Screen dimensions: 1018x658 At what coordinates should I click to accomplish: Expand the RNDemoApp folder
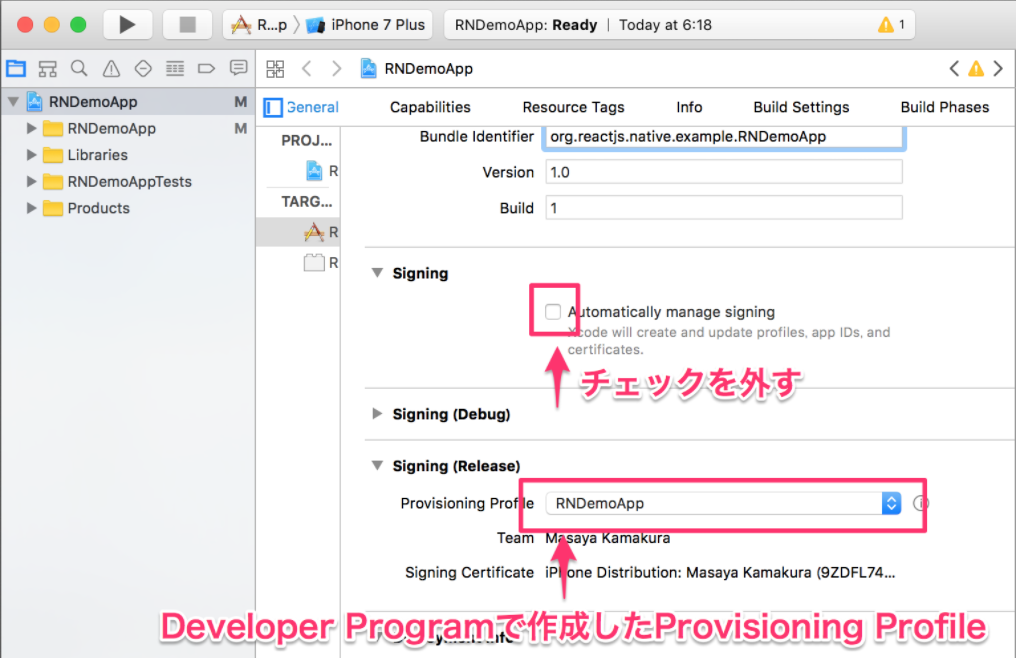tap(31, 128)
